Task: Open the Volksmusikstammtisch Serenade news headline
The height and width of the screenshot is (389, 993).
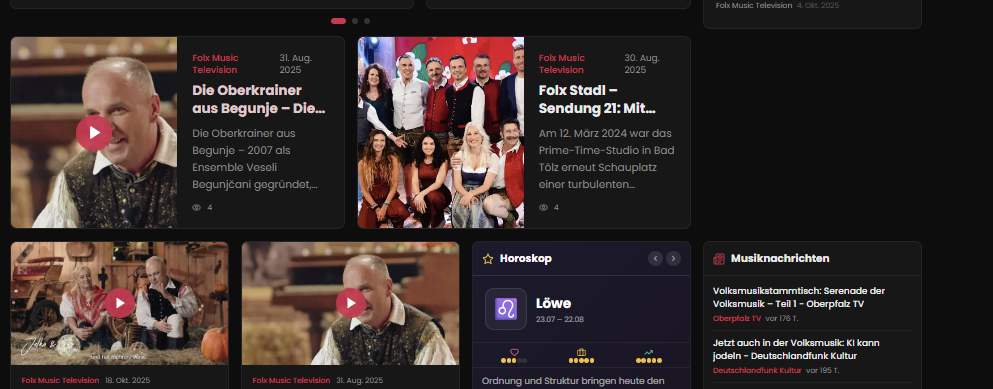Action: pos(799,297)
